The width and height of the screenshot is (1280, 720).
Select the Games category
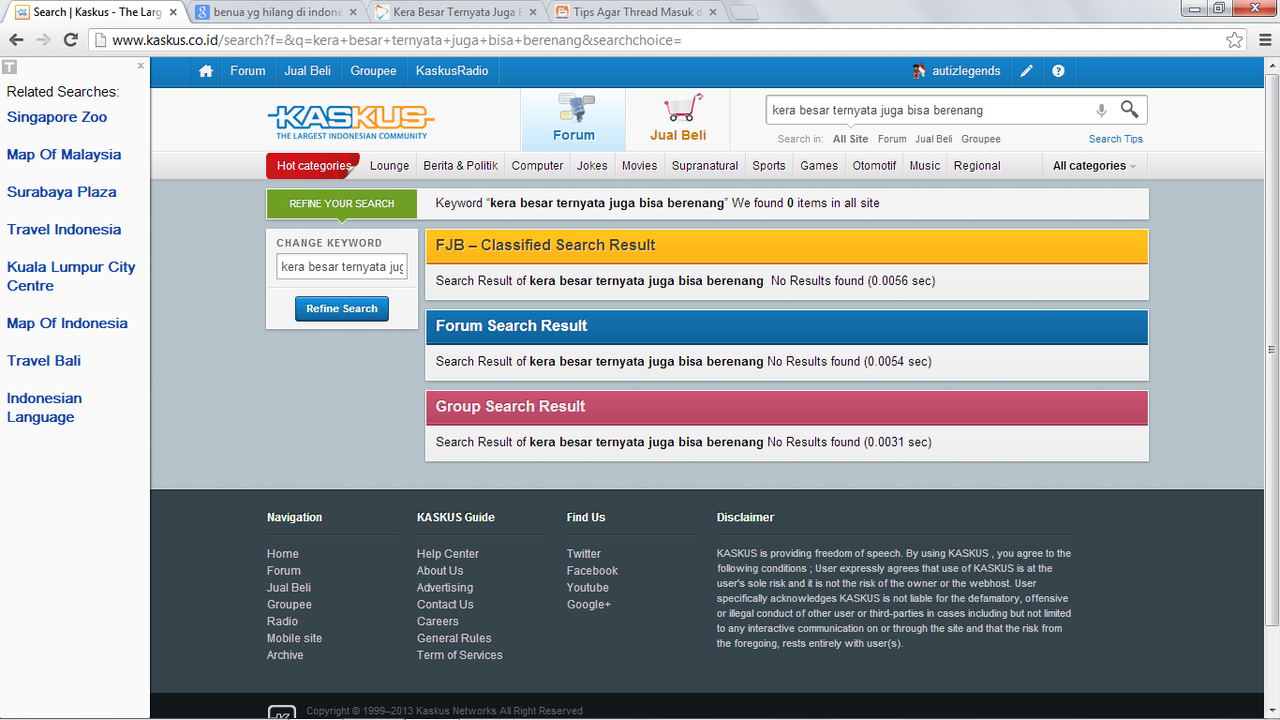tap(819, 166)
